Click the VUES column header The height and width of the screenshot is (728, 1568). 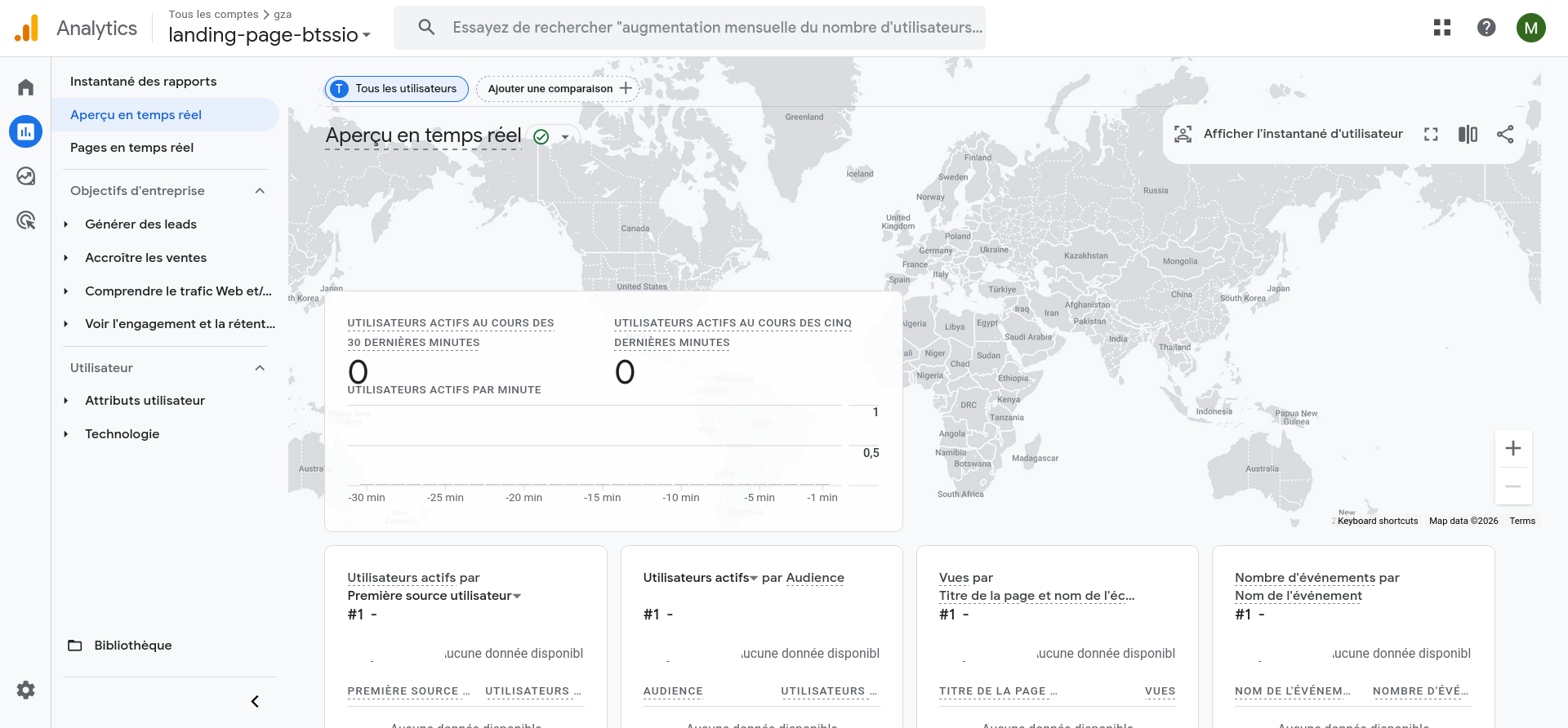(1160, 691)
